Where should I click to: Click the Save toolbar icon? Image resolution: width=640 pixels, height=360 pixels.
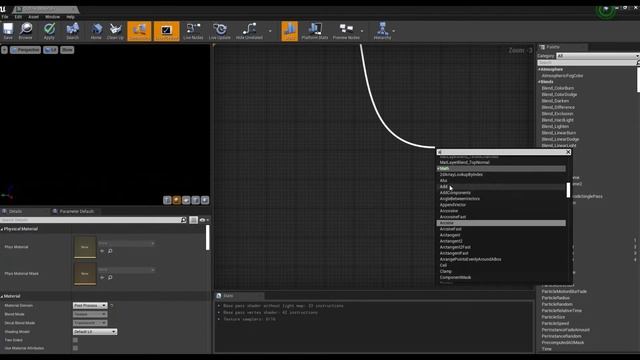(8, 31)
